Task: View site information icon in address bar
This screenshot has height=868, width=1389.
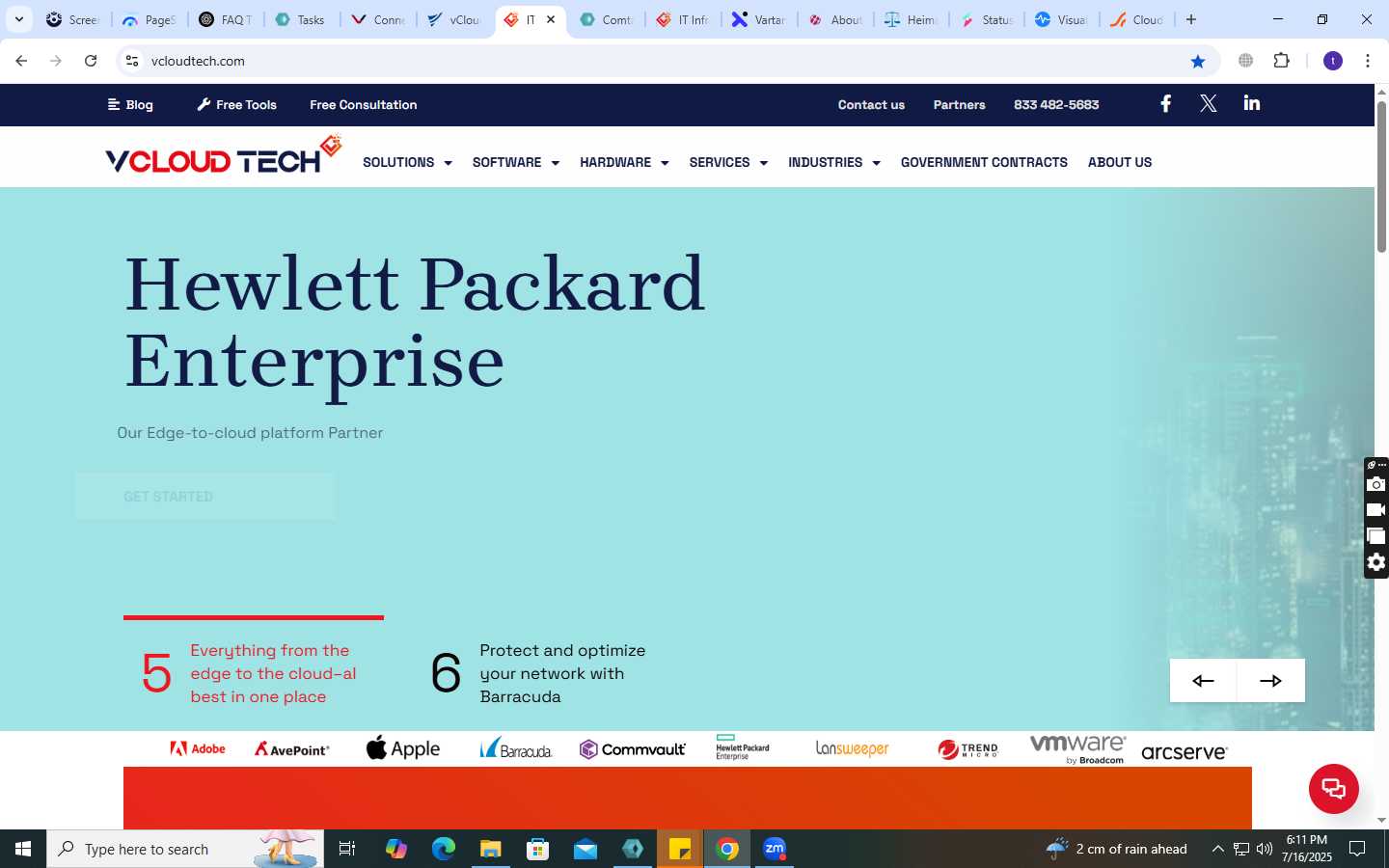Action: [x=132, y=61]
